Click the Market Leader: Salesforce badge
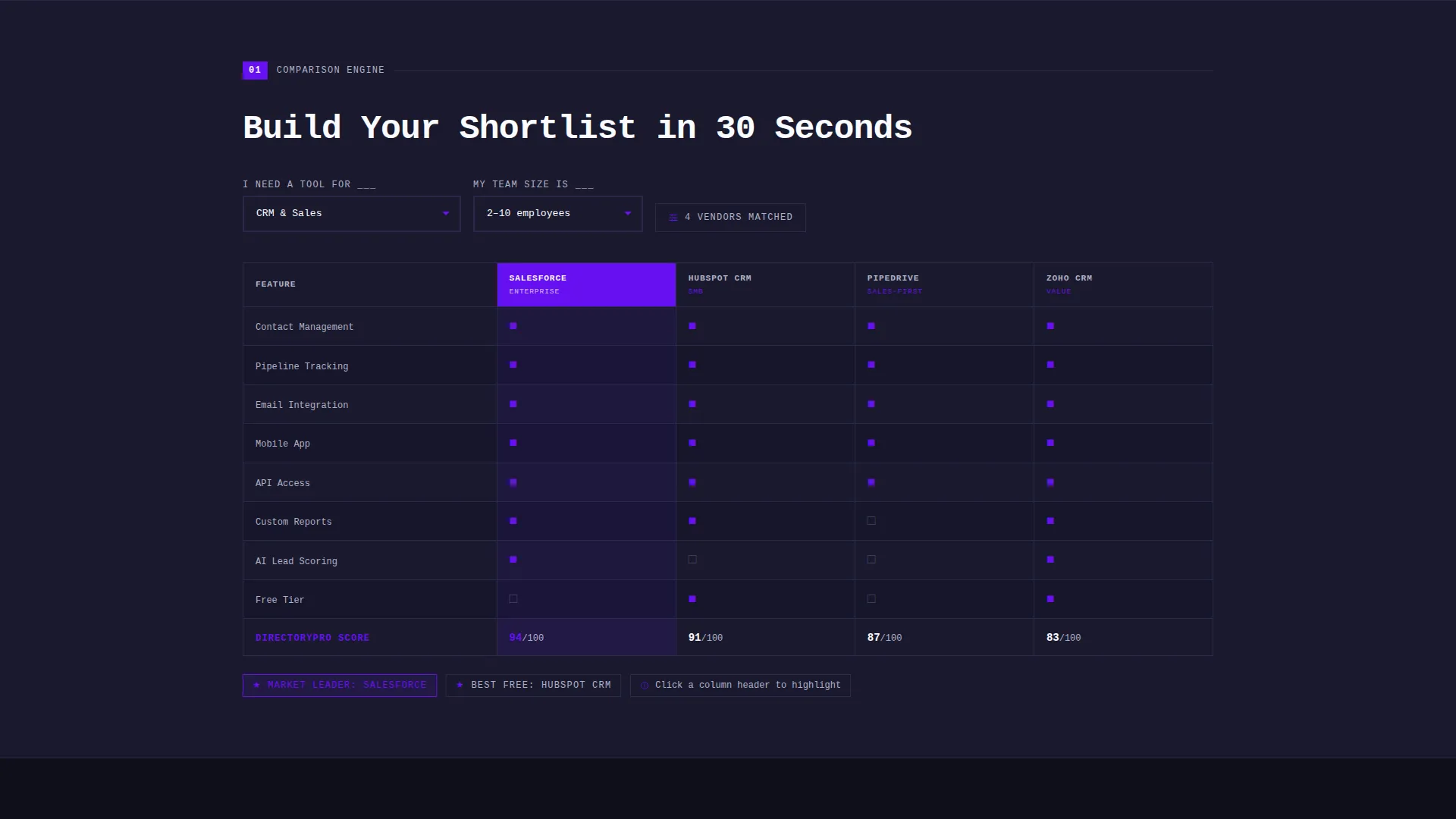The image size is (1456, 819). coord(340,686)
